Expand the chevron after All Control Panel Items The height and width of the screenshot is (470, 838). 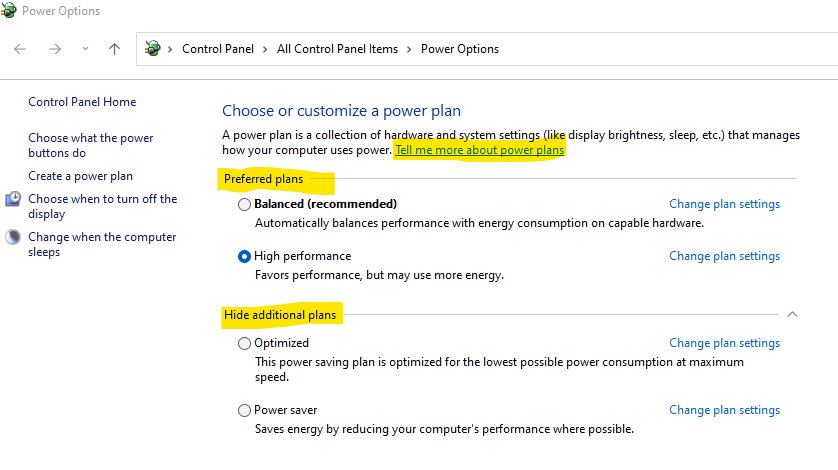[409, 49]
